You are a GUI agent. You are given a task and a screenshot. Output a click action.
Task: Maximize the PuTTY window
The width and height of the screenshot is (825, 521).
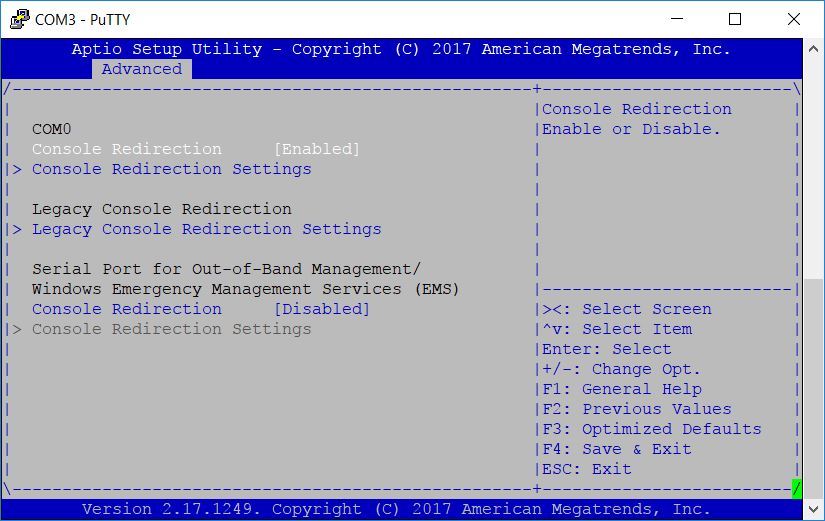point(735,19)
